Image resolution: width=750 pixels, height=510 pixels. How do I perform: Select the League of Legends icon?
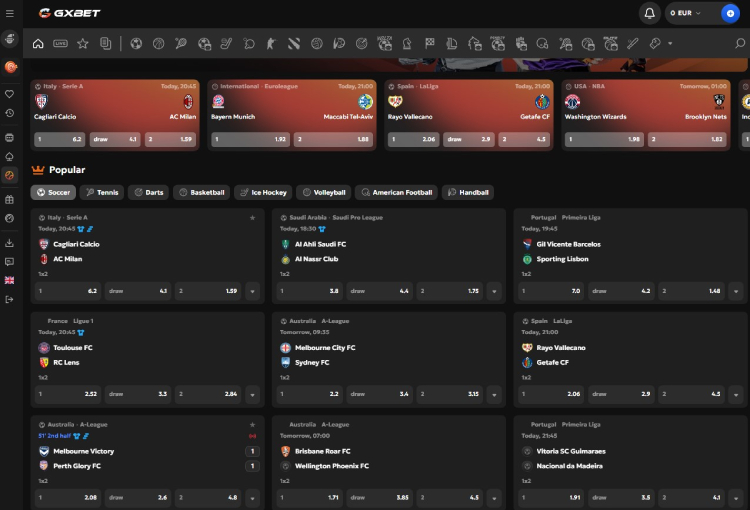click(x=452, y=44)
